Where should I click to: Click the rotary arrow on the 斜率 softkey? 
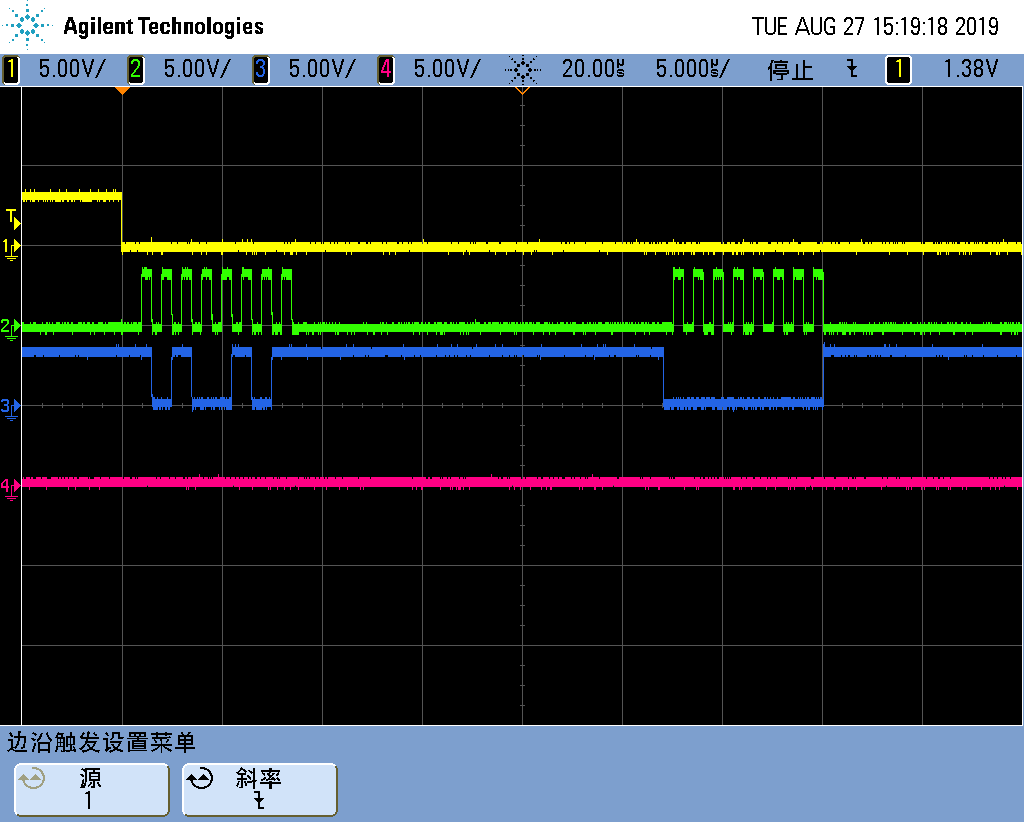click(199, 780)
